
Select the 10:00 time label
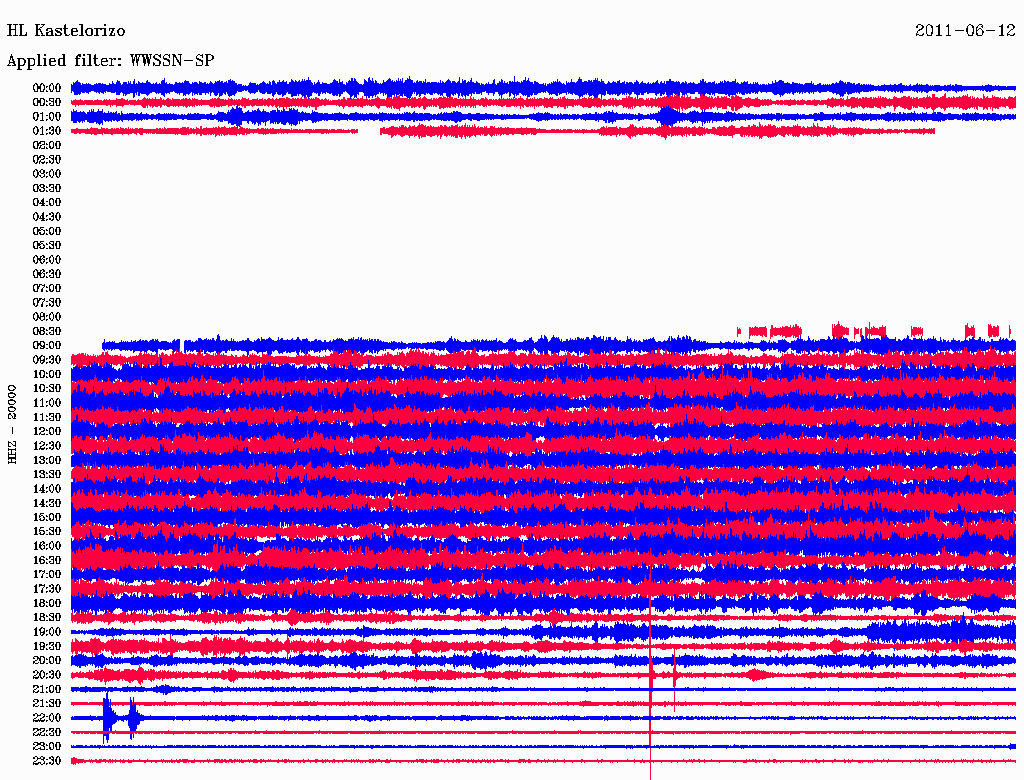coord(47,374)
